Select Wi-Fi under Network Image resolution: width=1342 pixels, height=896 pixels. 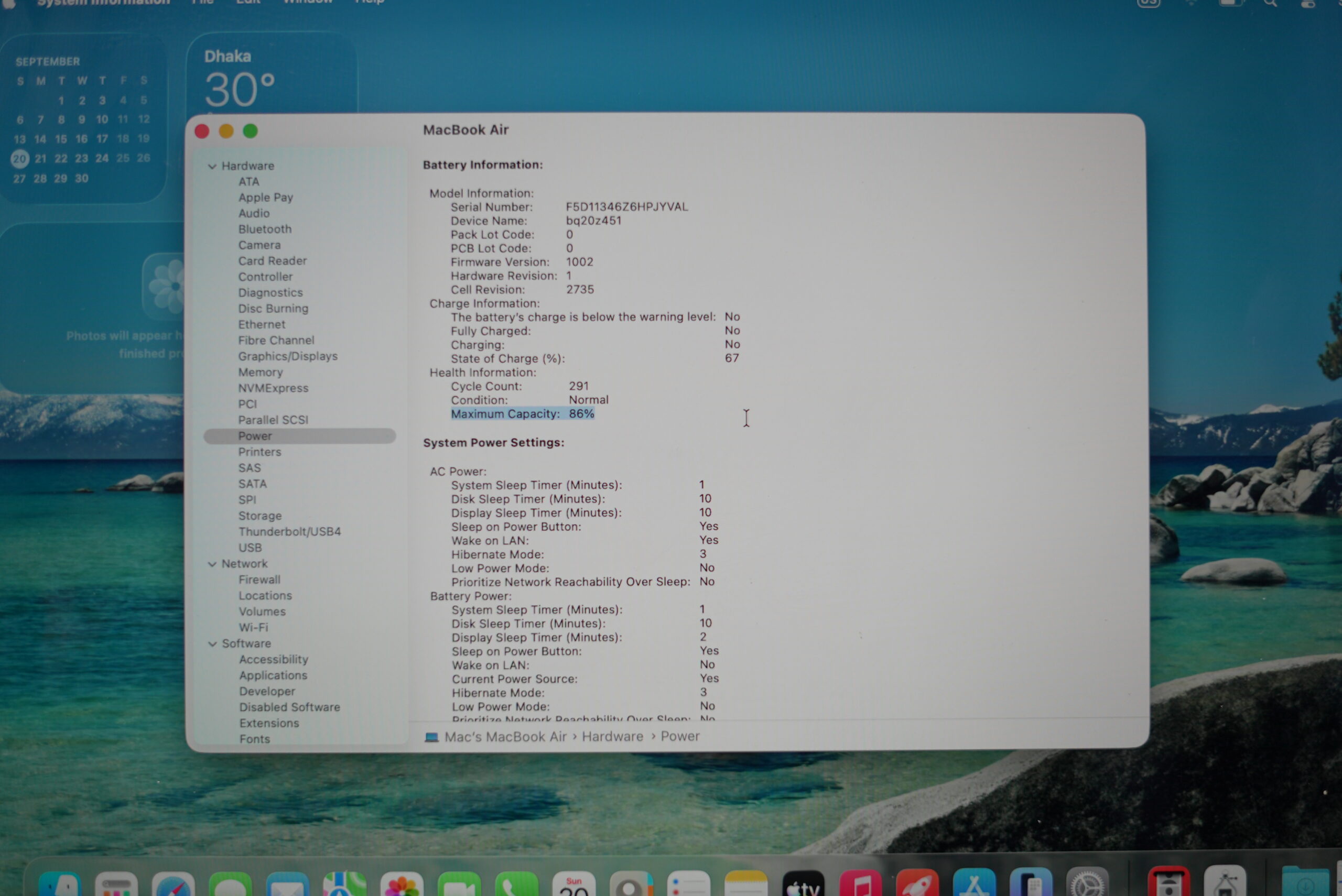point(253,627)
